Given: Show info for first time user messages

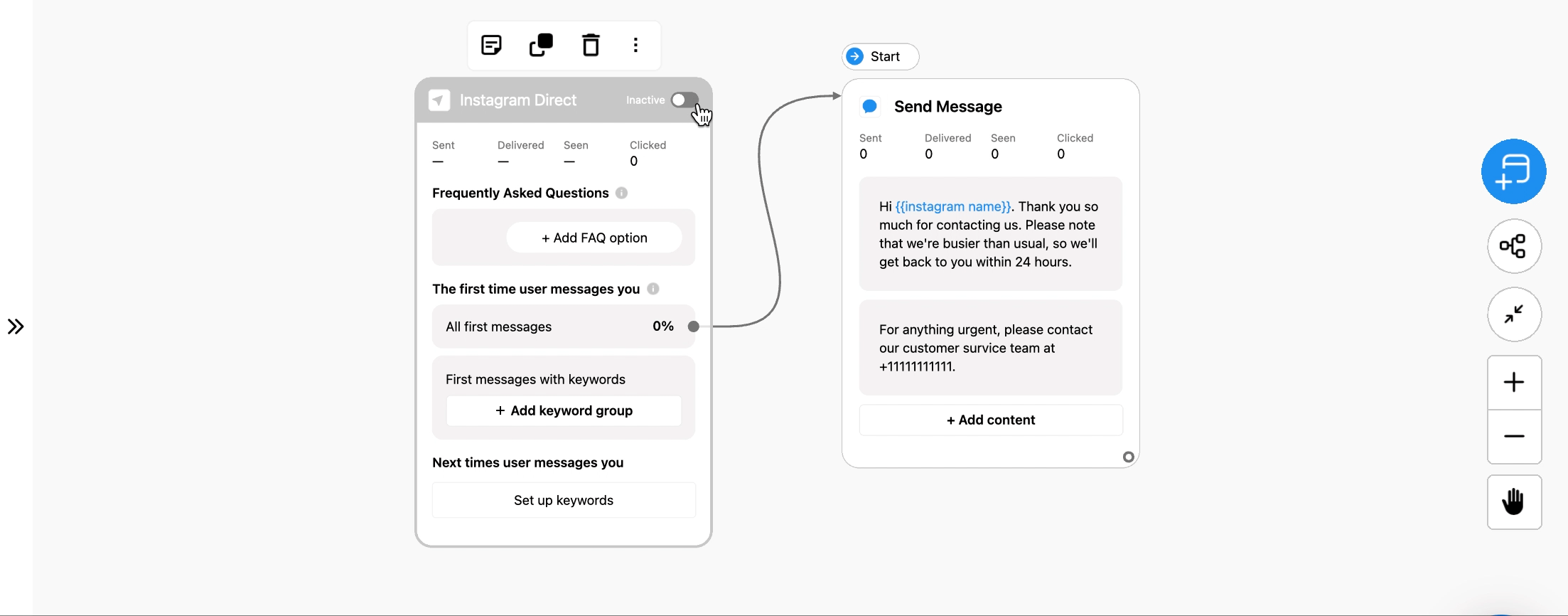Looking at the screenshot, I should tap(653, 289).
